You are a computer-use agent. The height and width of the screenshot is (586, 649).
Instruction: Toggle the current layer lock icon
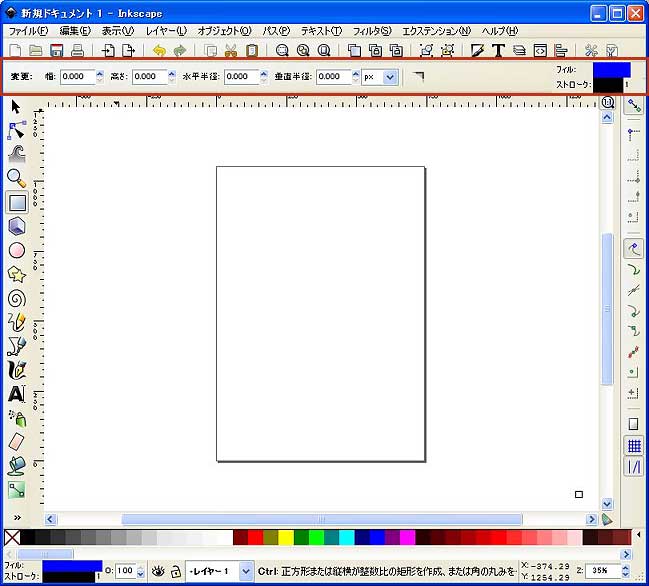(x=174, y=571)
